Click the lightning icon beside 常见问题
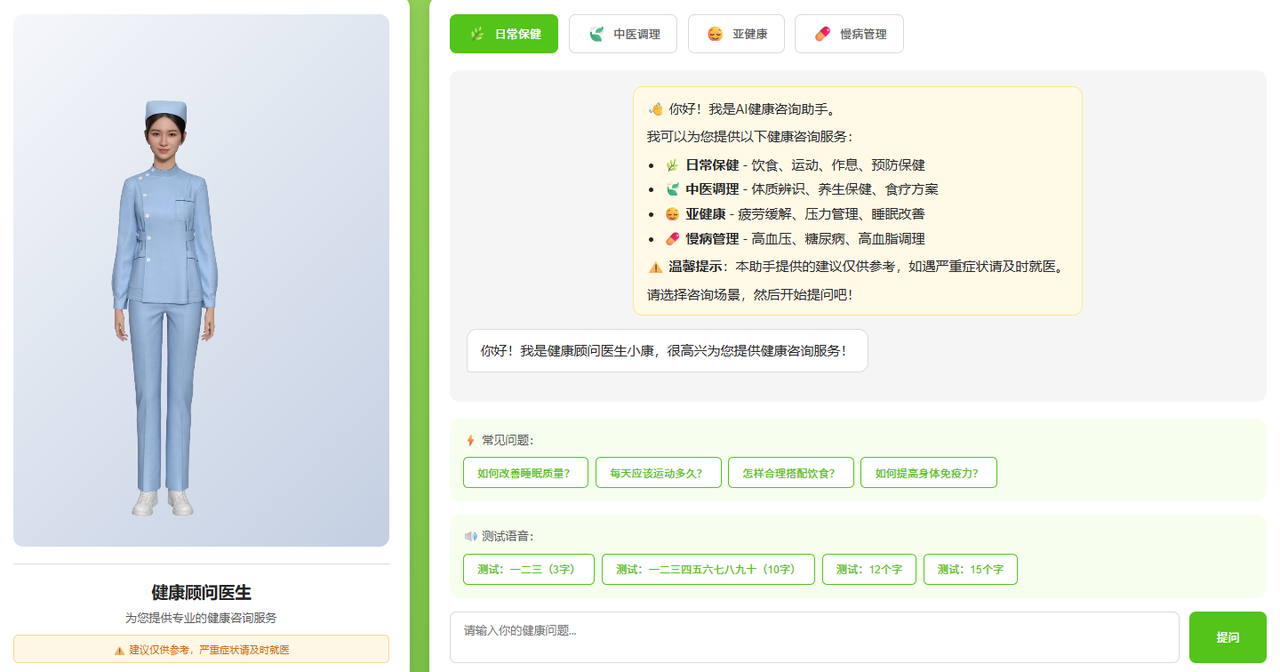Screen dimensions: 1280x672 tap(471, 440)
